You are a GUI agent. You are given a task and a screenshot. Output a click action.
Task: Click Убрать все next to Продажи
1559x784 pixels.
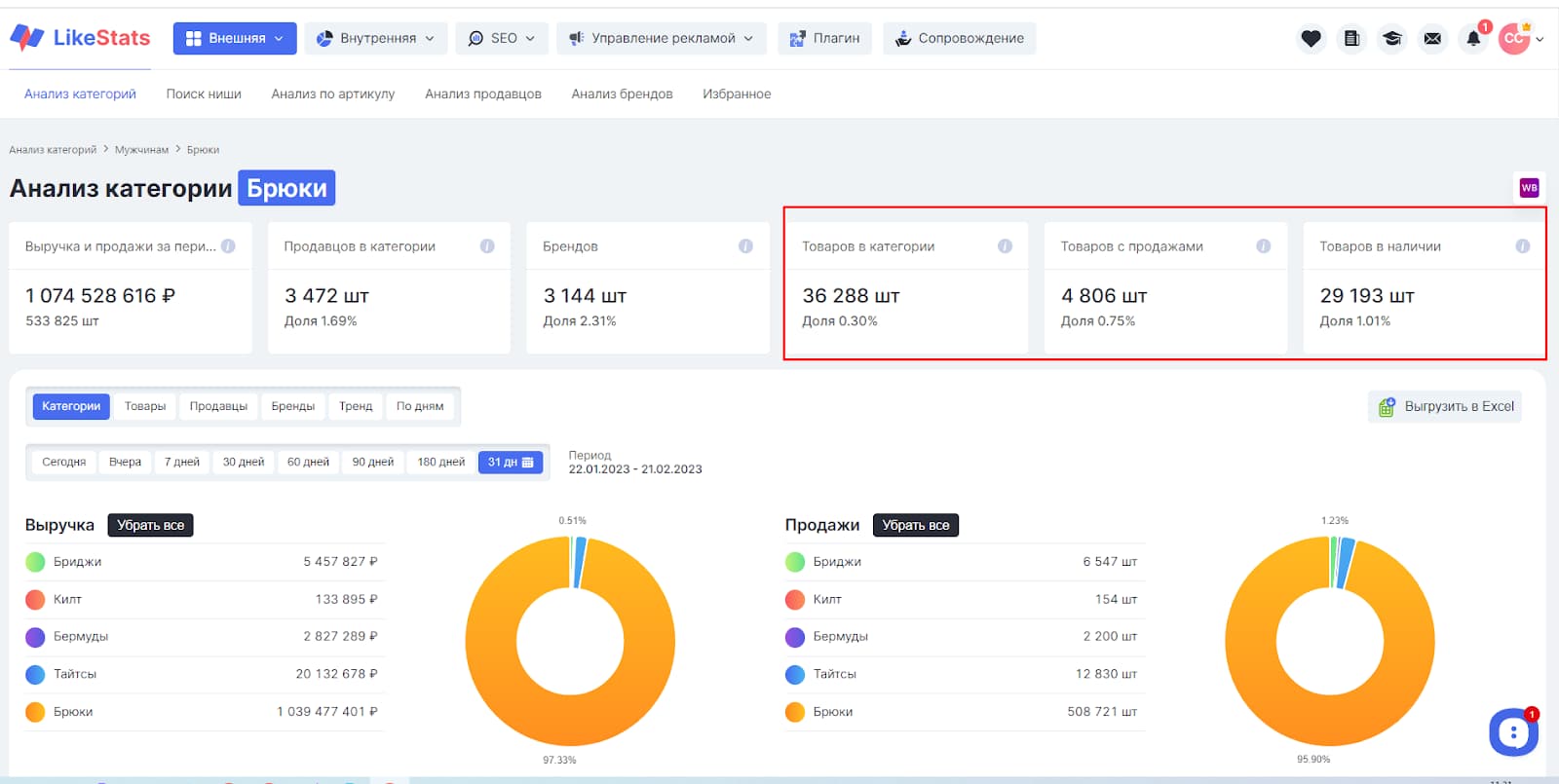tap(916, 525)
